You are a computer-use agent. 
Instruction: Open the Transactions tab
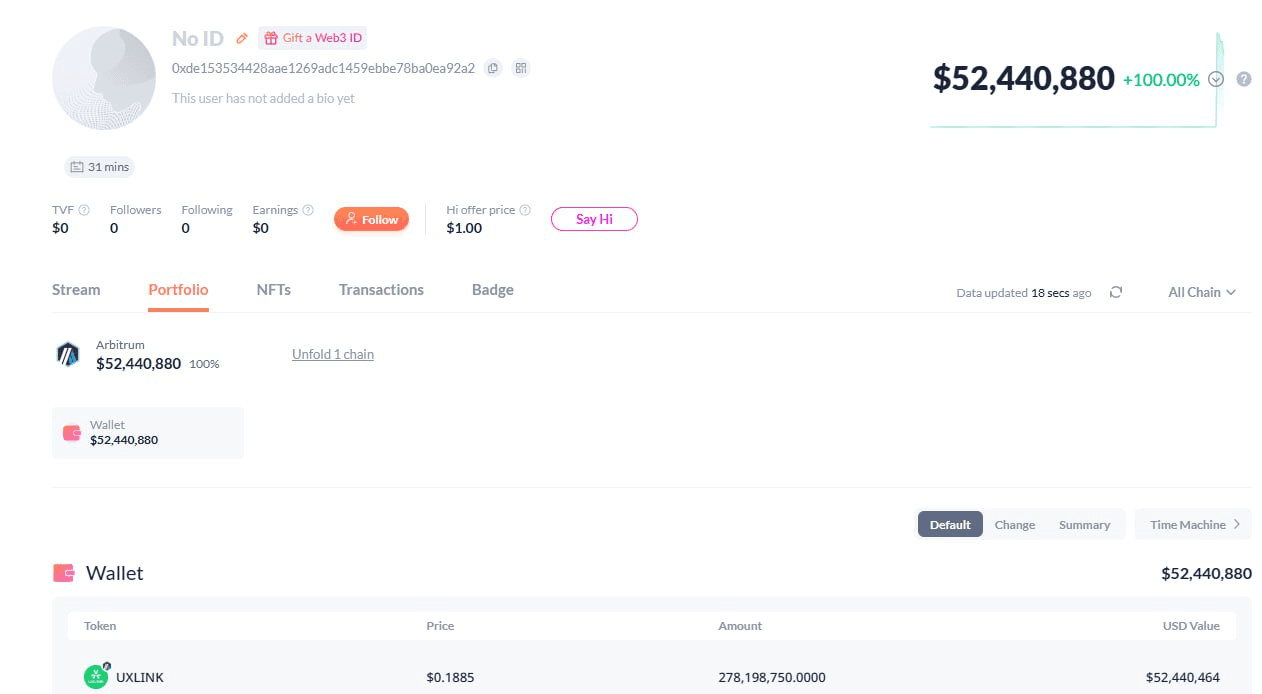point(381,290)
